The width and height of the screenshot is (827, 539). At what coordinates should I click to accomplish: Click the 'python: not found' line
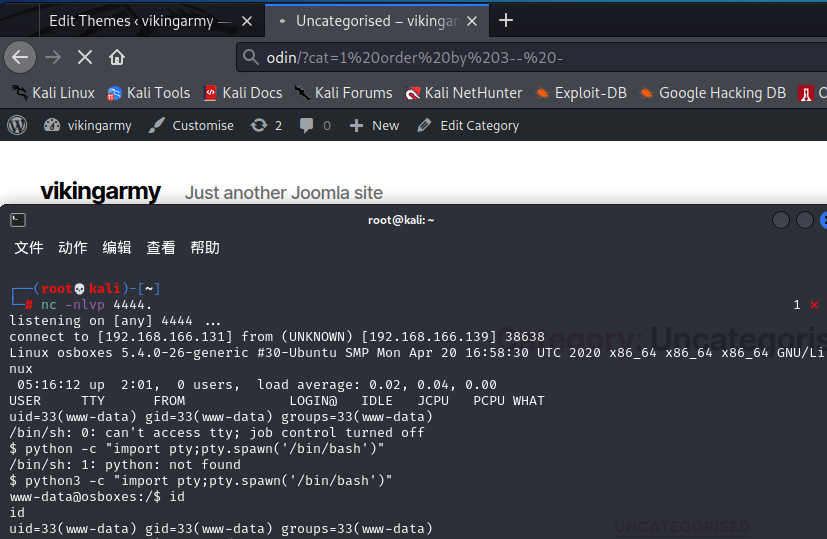point(125,465)
